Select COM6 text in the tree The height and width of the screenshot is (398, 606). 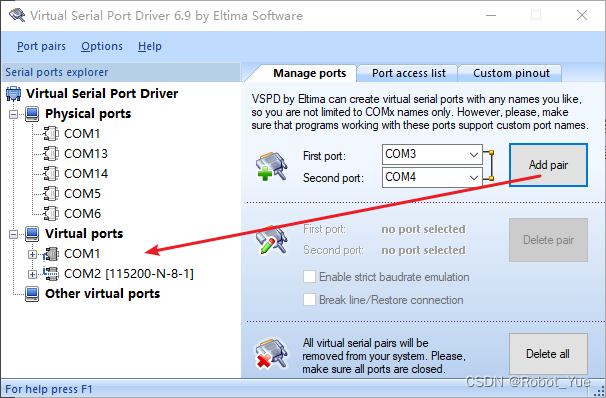tap(82, 214)
